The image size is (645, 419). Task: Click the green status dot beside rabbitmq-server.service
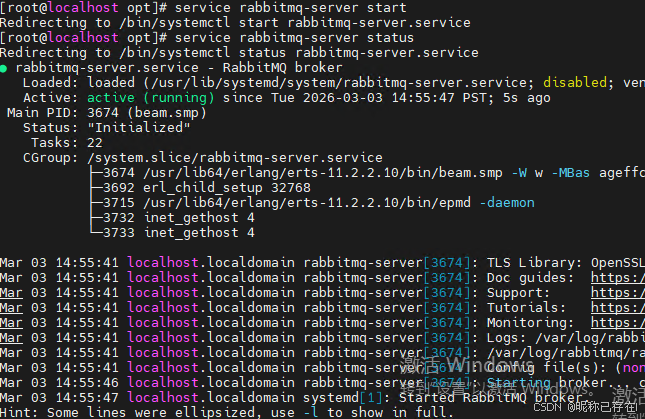pyautogui.click(x=4, y=69)
